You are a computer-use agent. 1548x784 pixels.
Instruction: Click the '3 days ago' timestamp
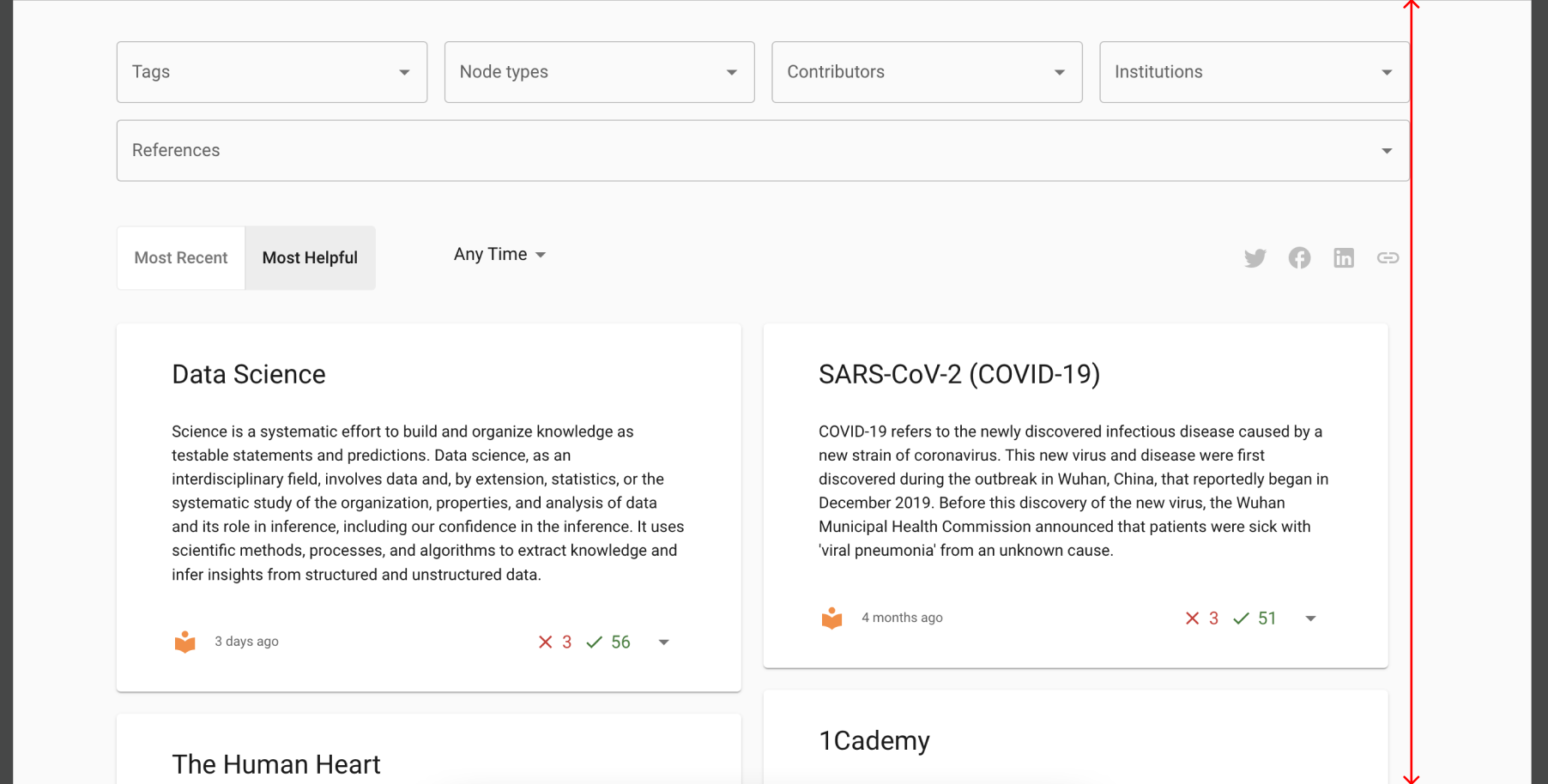(x=246, y=642)
